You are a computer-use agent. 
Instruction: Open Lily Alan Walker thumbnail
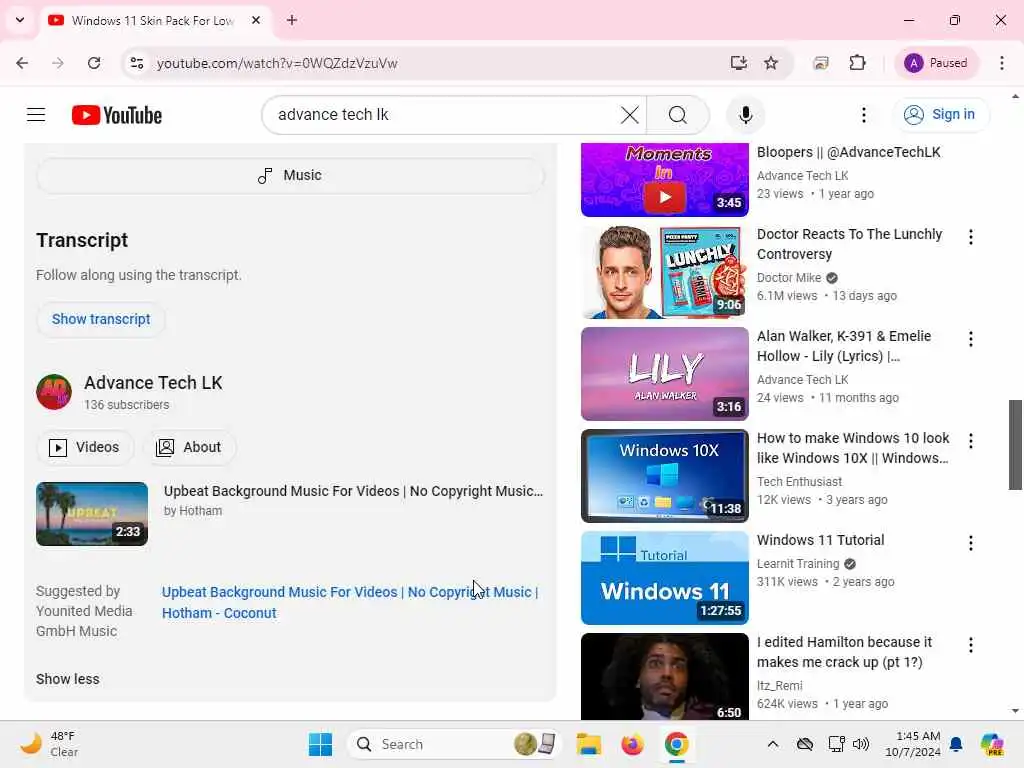tap(665, 374)
